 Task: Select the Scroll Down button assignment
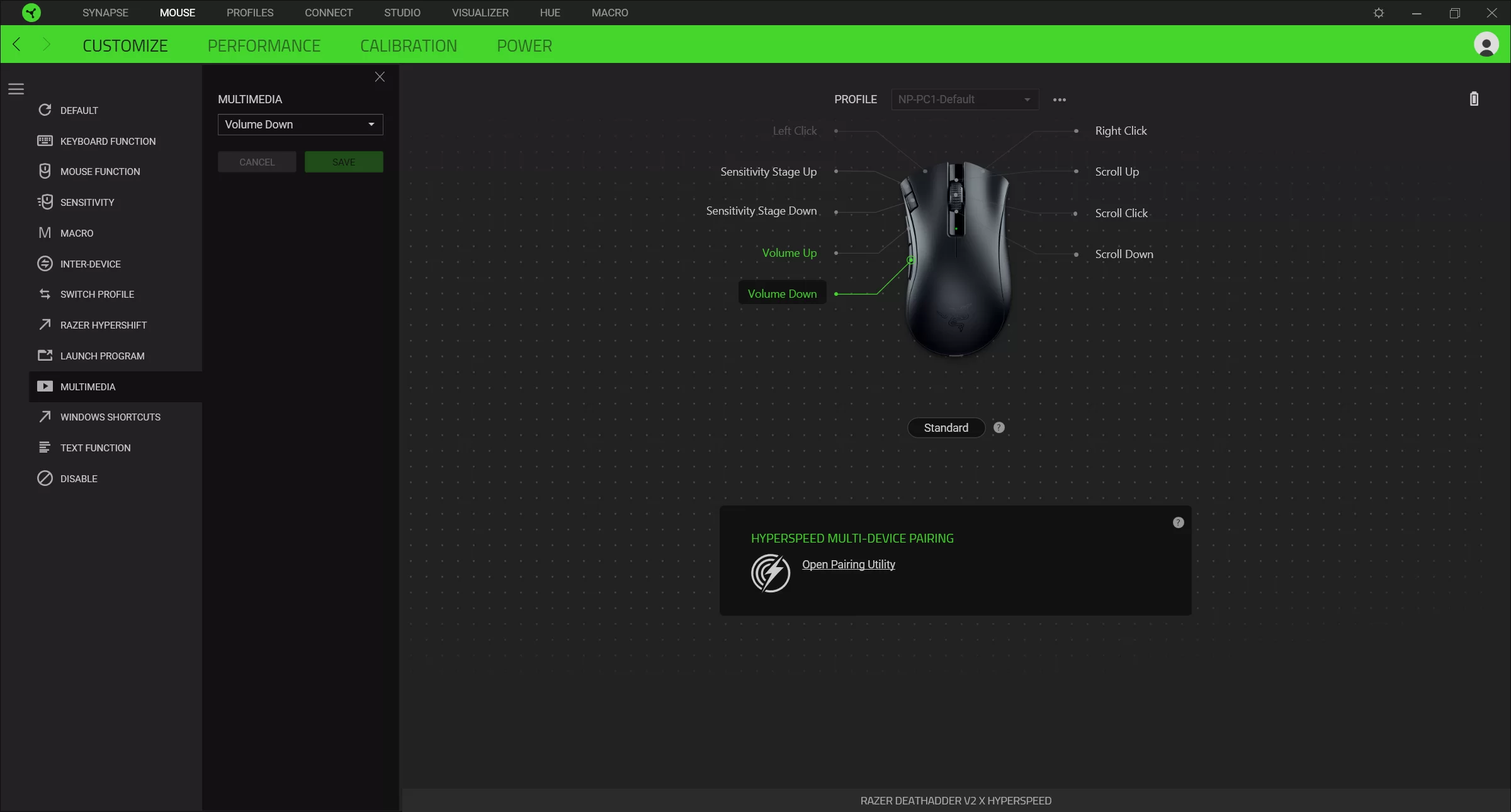click(x=1124, y=254)
